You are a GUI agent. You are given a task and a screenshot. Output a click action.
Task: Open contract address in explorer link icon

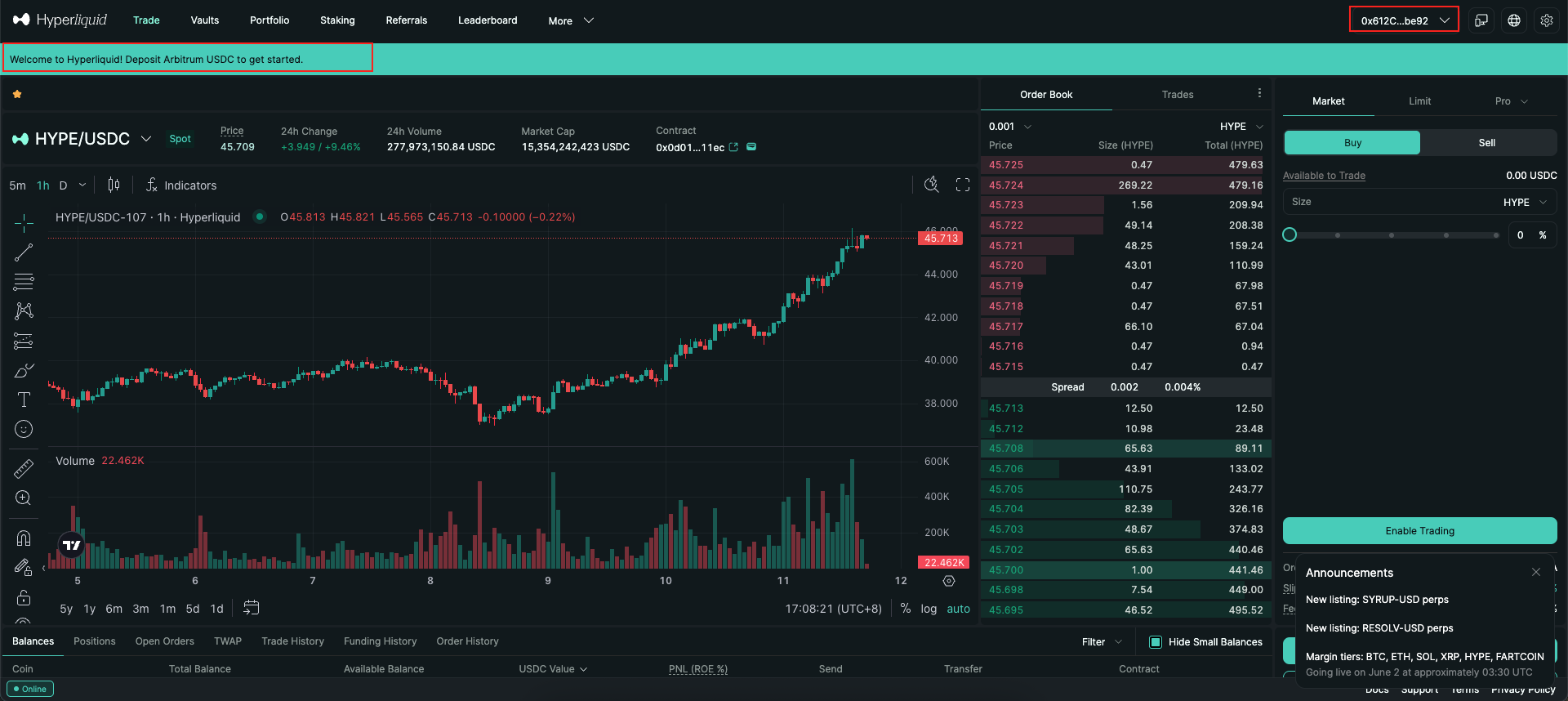[x=733, y=147]
